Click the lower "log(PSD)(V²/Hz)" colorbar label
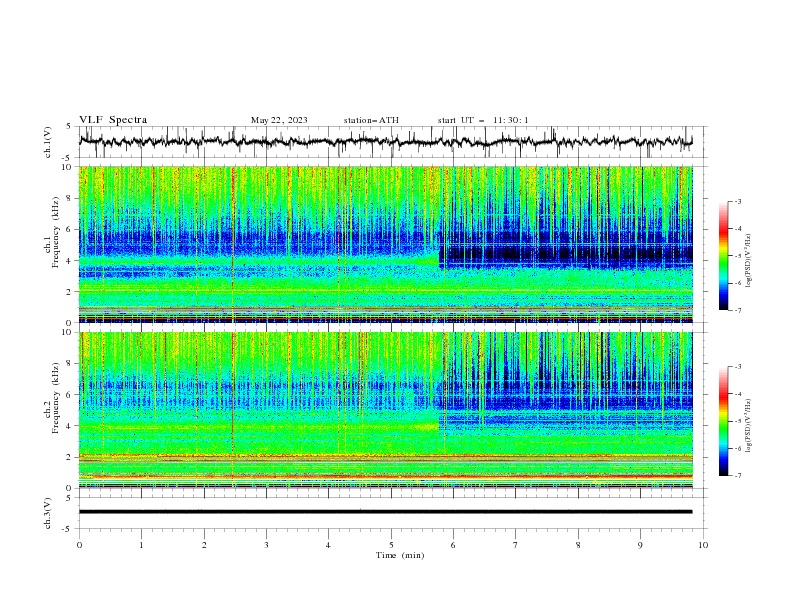 tap(748, 426)
